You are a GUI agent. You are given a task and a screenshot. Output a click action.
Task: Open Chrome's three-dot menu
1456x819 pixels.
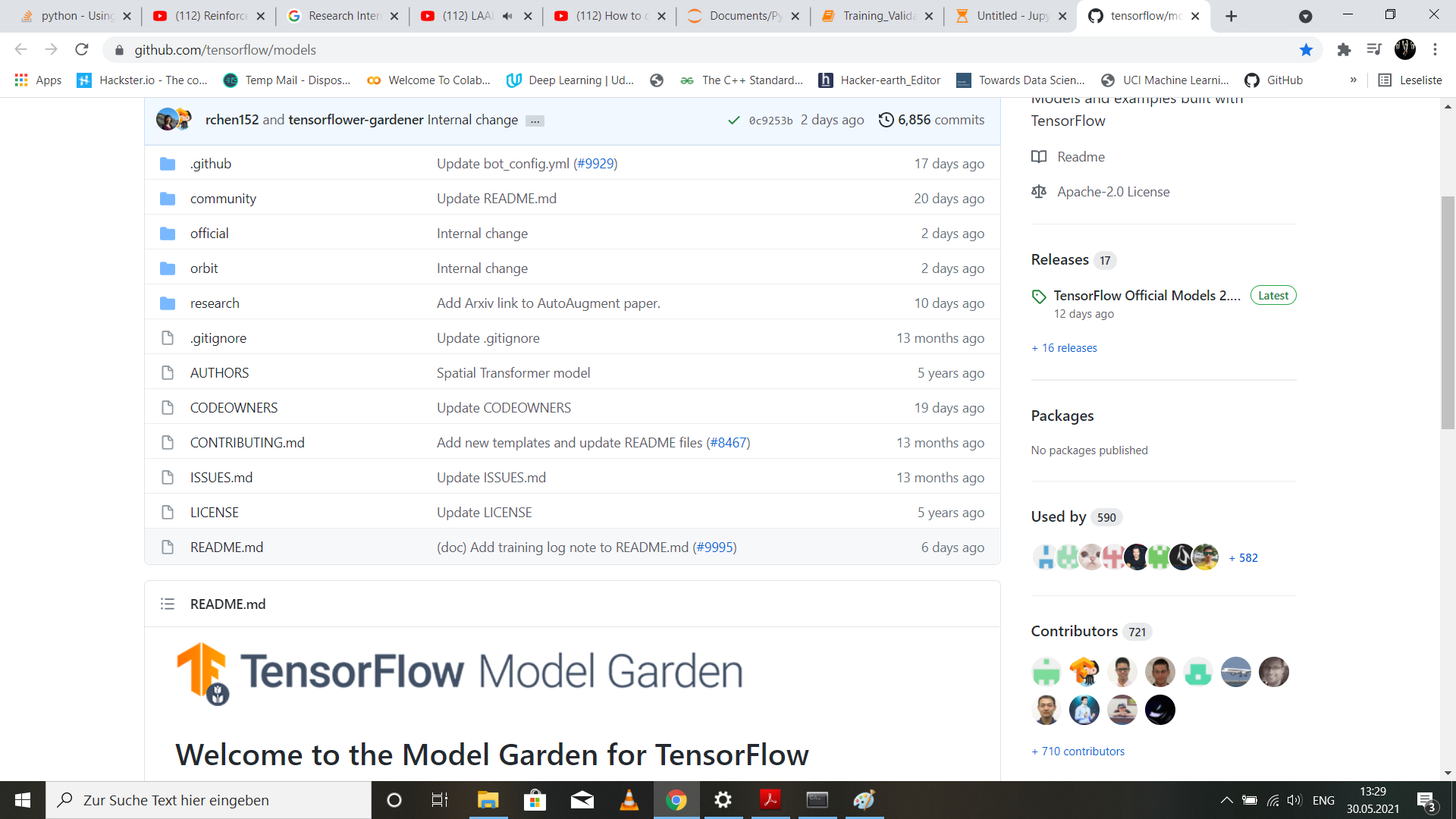coord(1435,49)
